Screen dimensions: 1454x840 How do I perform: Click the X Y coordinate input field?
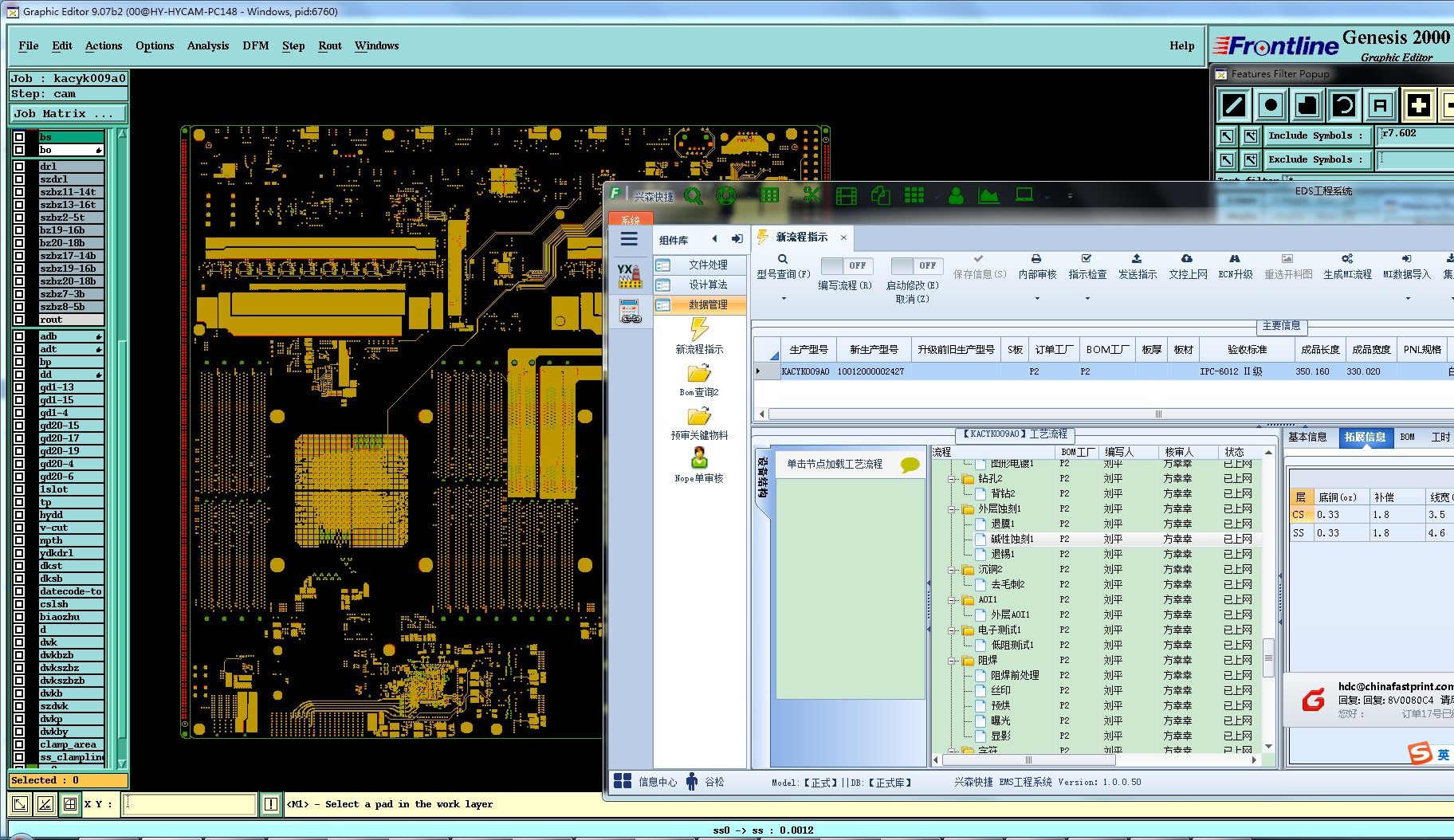(x=190, y=804)
